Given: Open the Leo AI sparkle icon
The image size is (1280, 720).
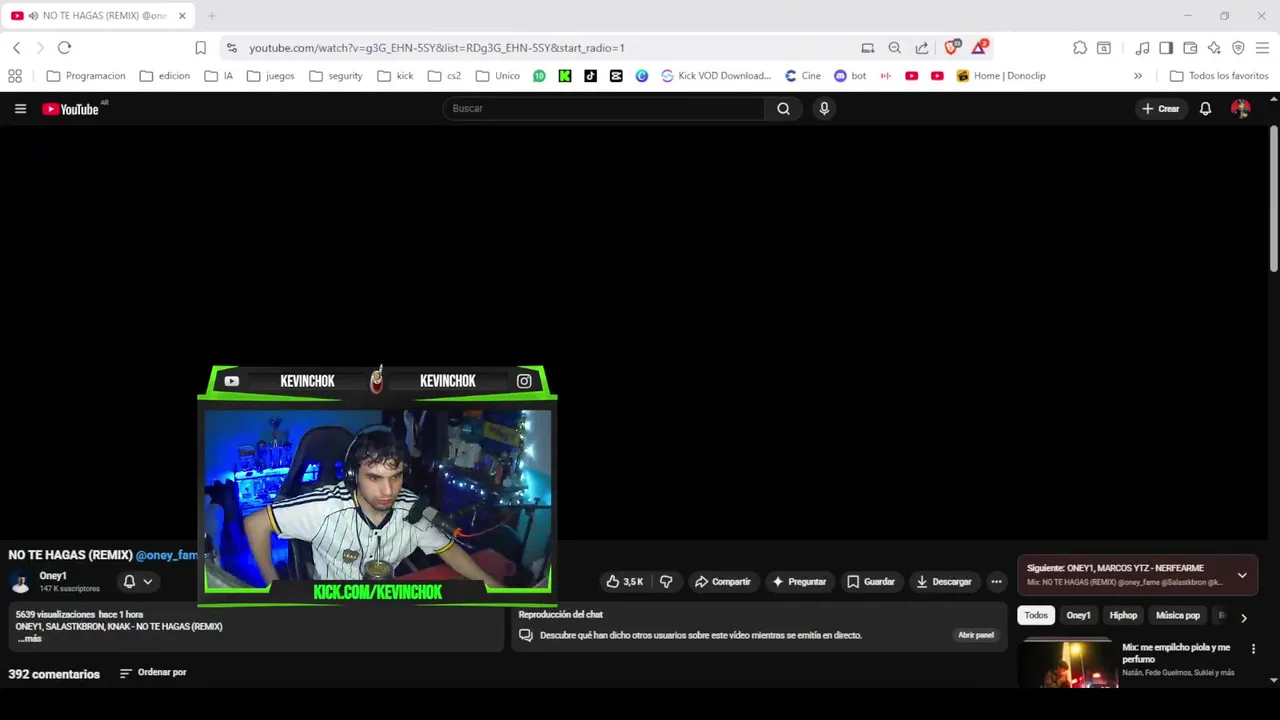Looking at the screenshot, I should point(1214,48).
